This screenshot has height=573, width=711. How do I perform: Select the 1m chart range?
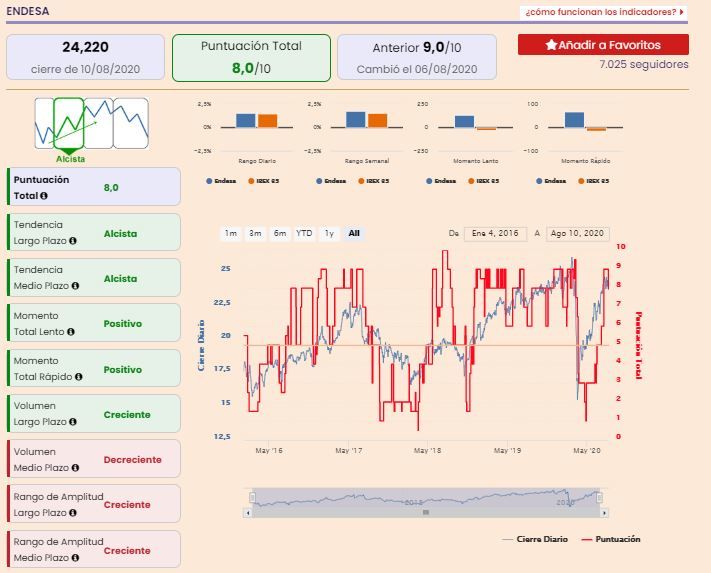pyautogui.click(x=231, y=233)
